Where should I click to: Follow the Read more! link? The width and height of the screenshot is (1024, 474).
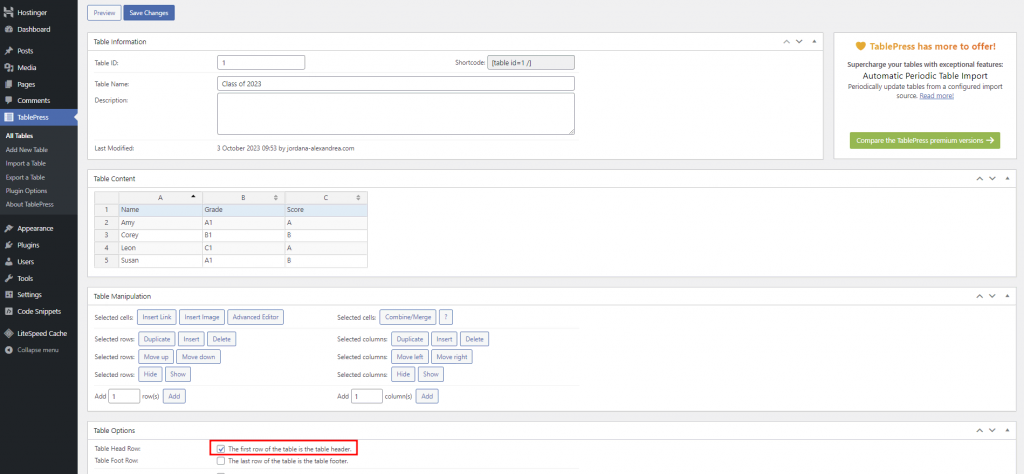click(936, 96)
